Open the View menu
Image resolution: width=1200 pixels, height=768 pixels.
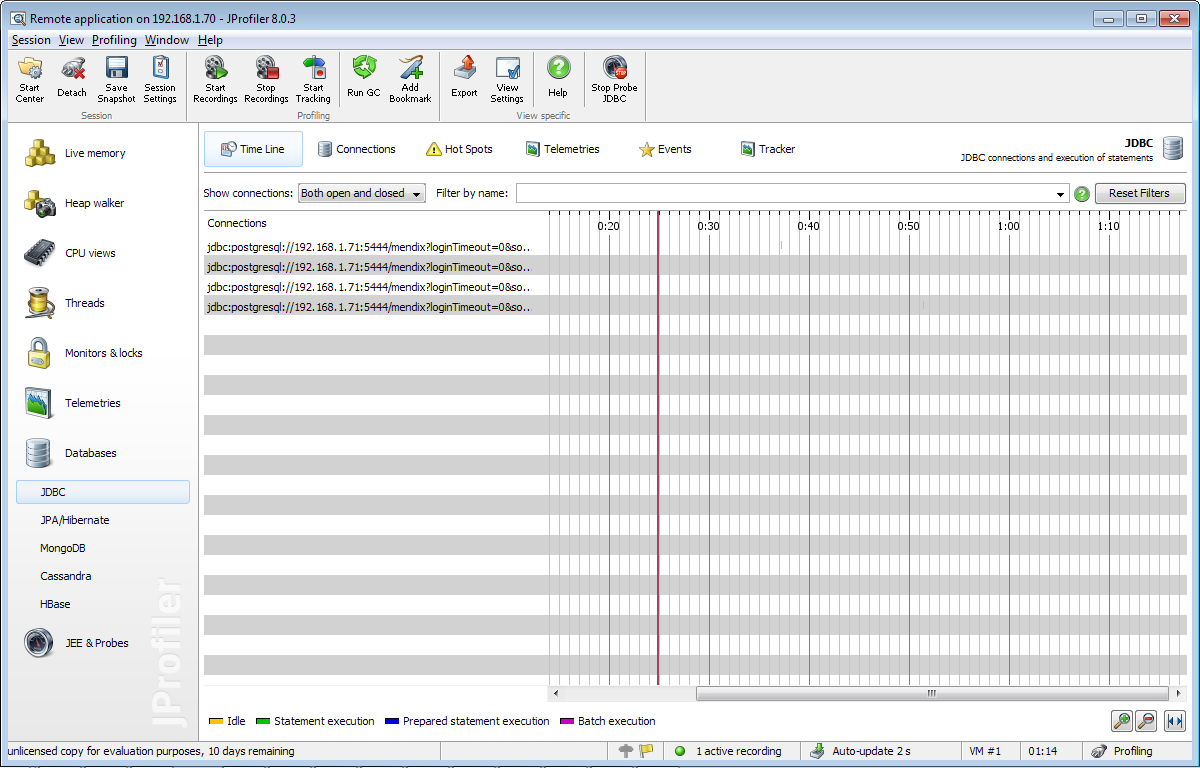pos(71,40)
